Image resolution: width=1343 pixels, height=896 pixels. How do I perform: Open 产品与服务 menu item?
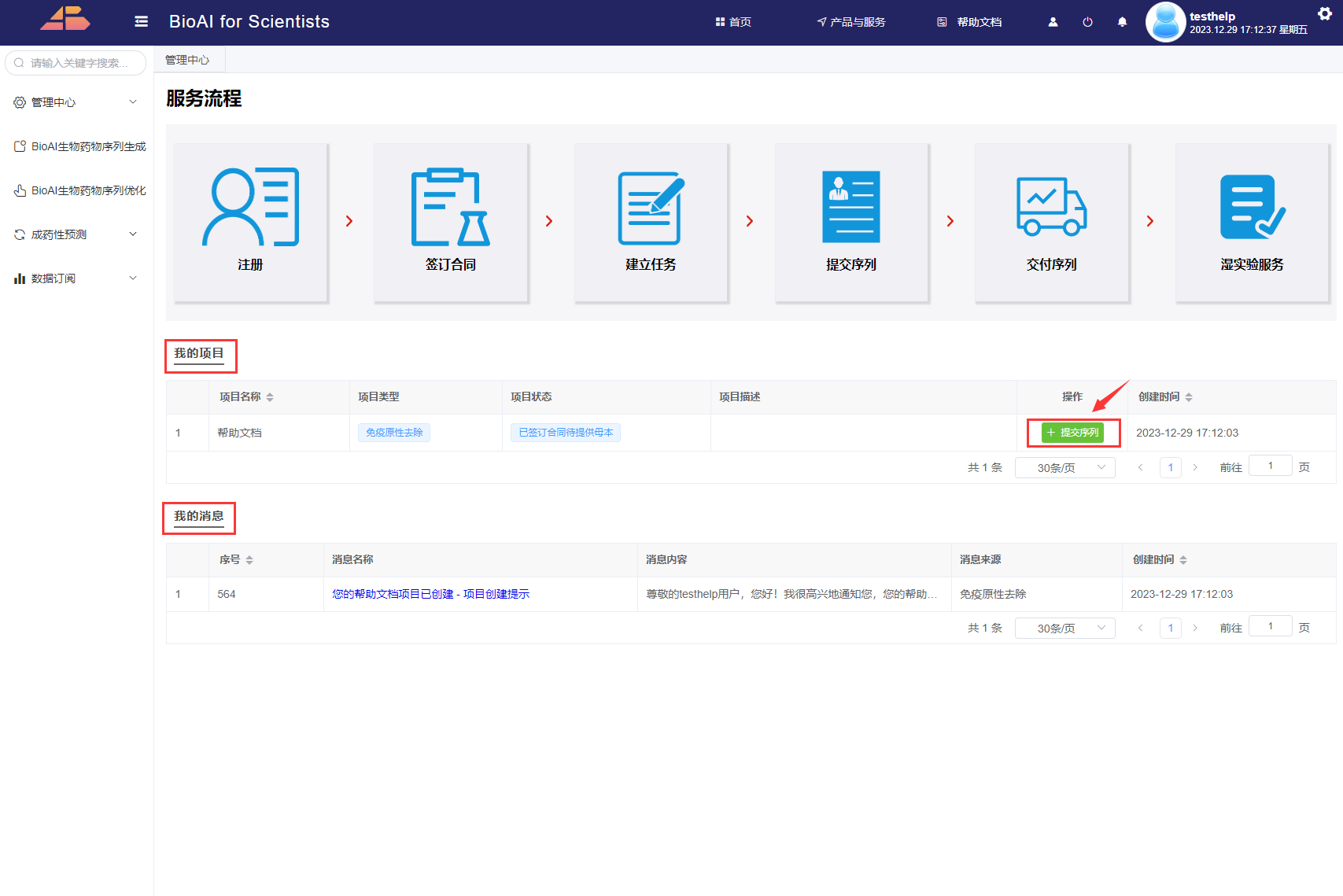coord(851,22)
